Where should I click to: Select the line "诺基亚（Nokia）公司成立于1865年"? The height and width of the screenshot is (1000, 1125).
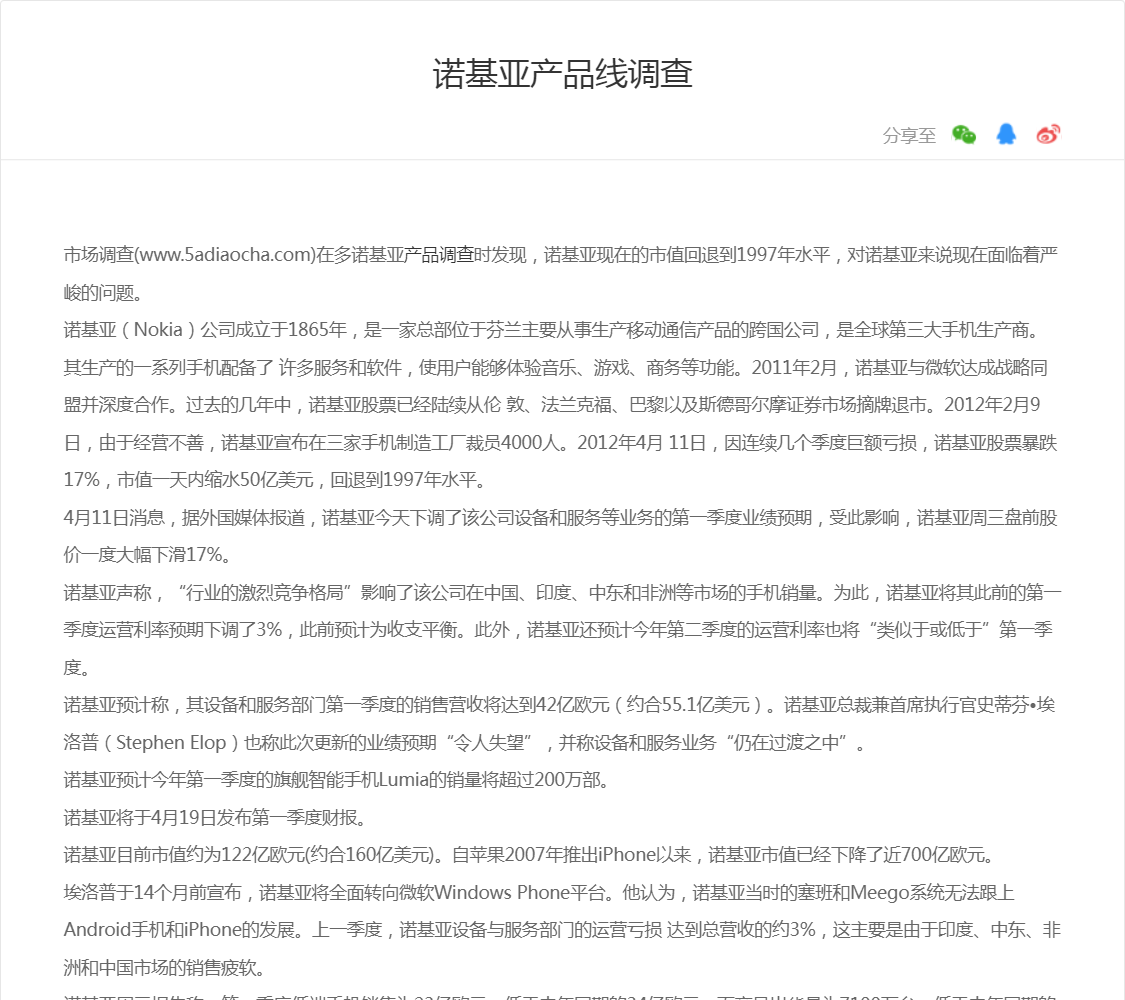[551, 330]
